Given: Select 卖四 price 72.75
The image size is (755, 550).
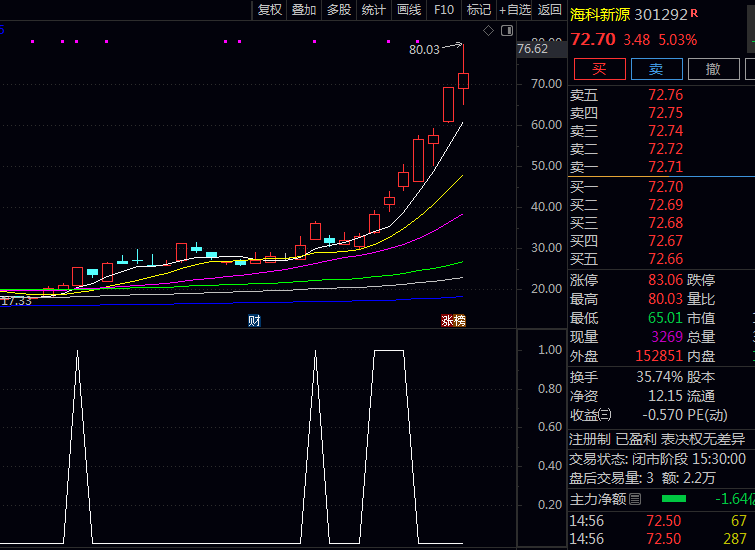Looking at the screenshot, I should click(665, 113).
